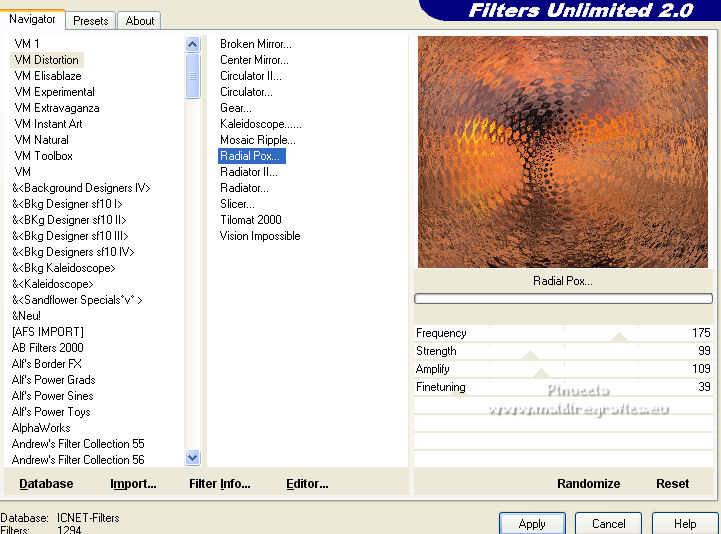
Task: Pick the Radiator II... filter
Action: coord(249,172)
